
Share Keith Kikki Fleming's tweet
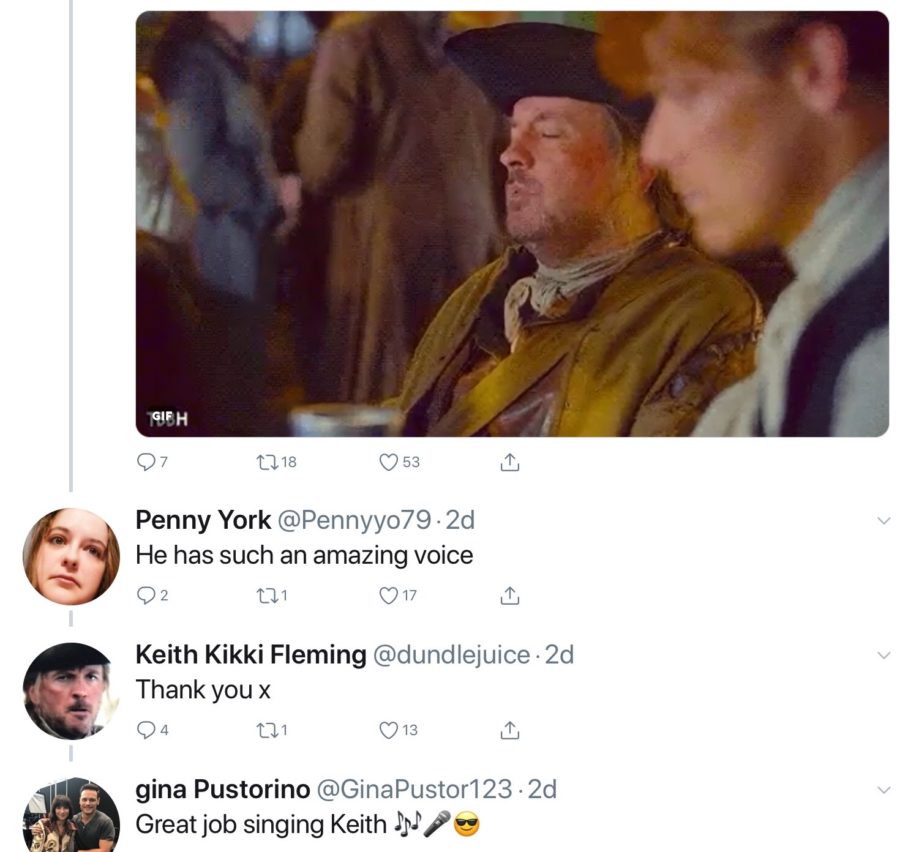509,730
